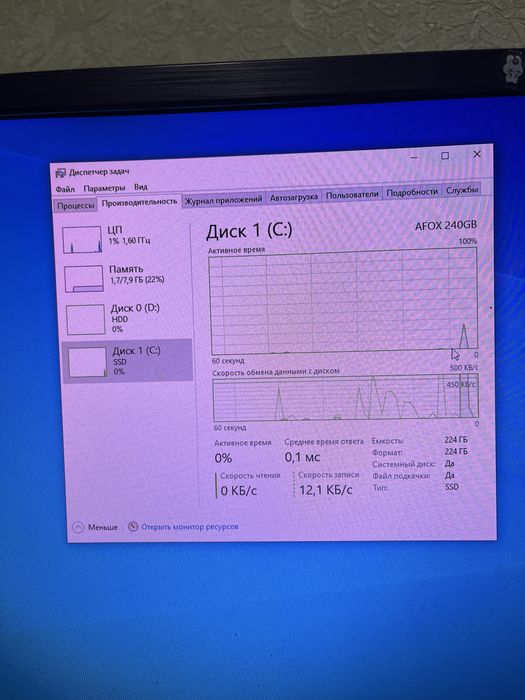Screen dimensions: 525x700
Task: Click the Среднее время ответа label
Action: tap(324, 442)
